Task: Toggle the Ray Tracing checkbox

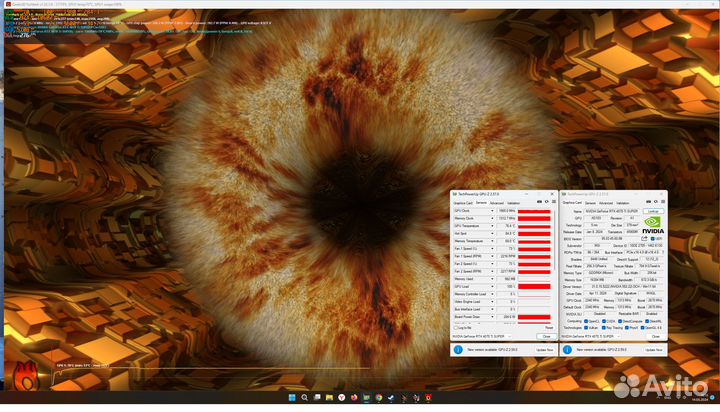Action: [x=604, y=327]
